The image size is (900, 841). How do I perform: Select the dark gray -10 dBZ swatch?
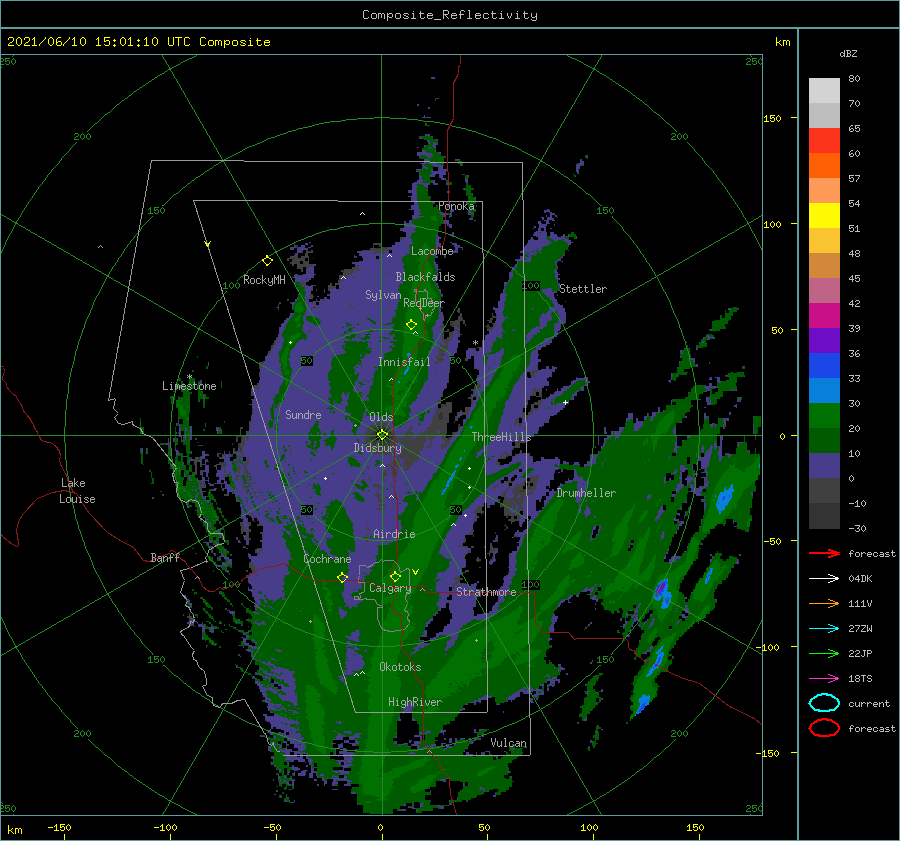824,515
